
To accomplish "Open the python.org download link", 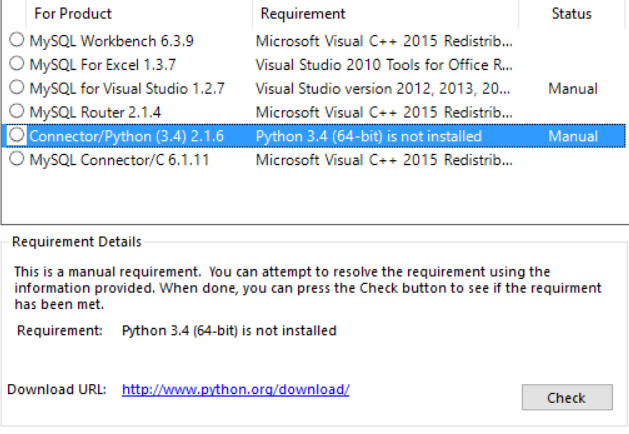I will pos(235,389).
